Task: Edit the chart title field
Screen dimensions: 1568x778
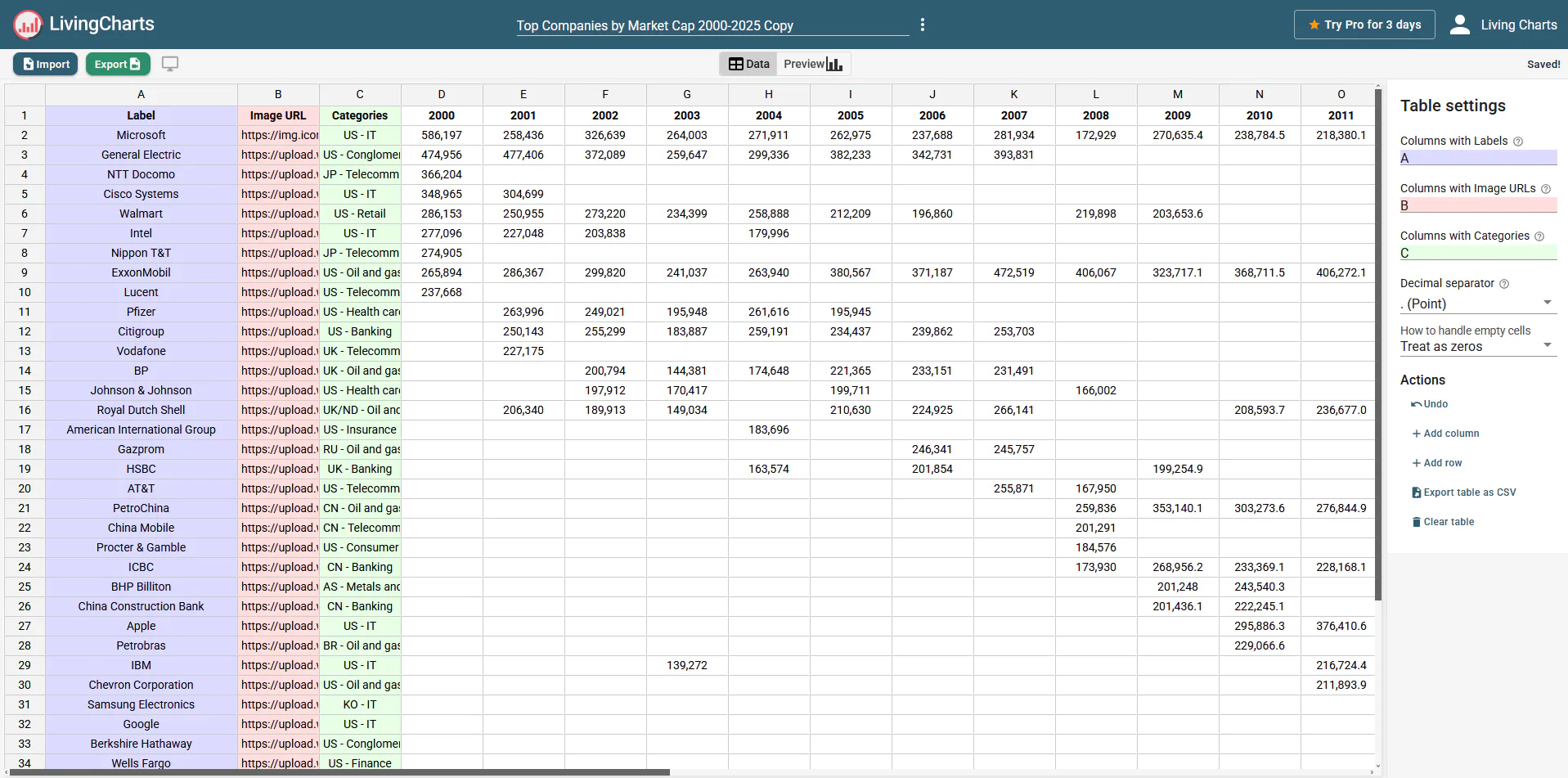Action: click(712, 25)
